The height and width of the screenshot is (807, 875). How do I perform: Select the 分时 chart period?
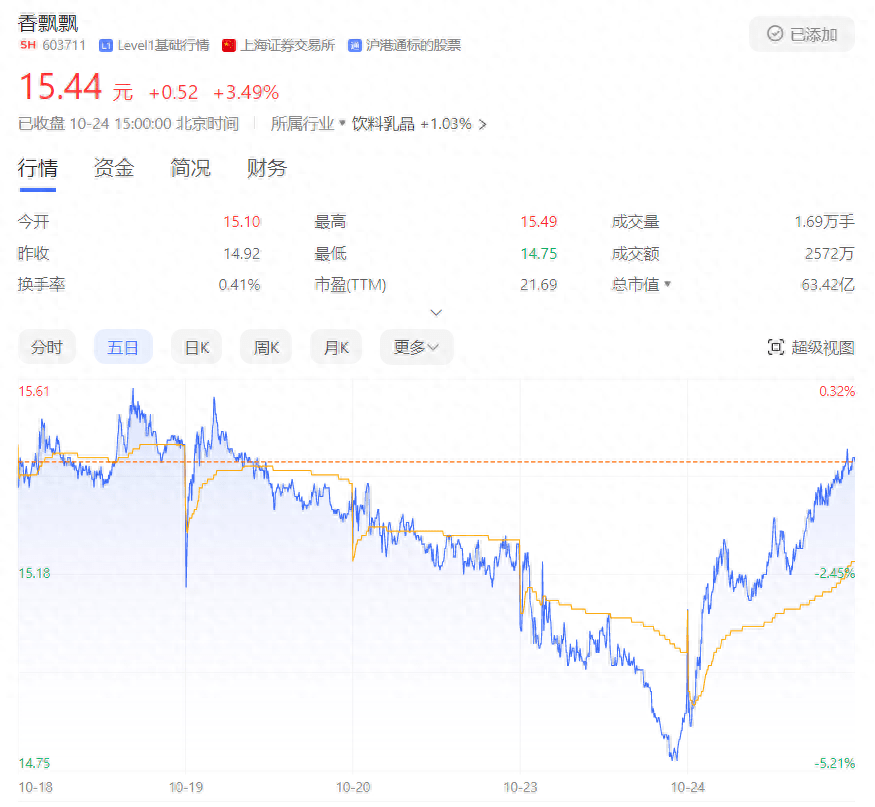click(x=46, y=347)
